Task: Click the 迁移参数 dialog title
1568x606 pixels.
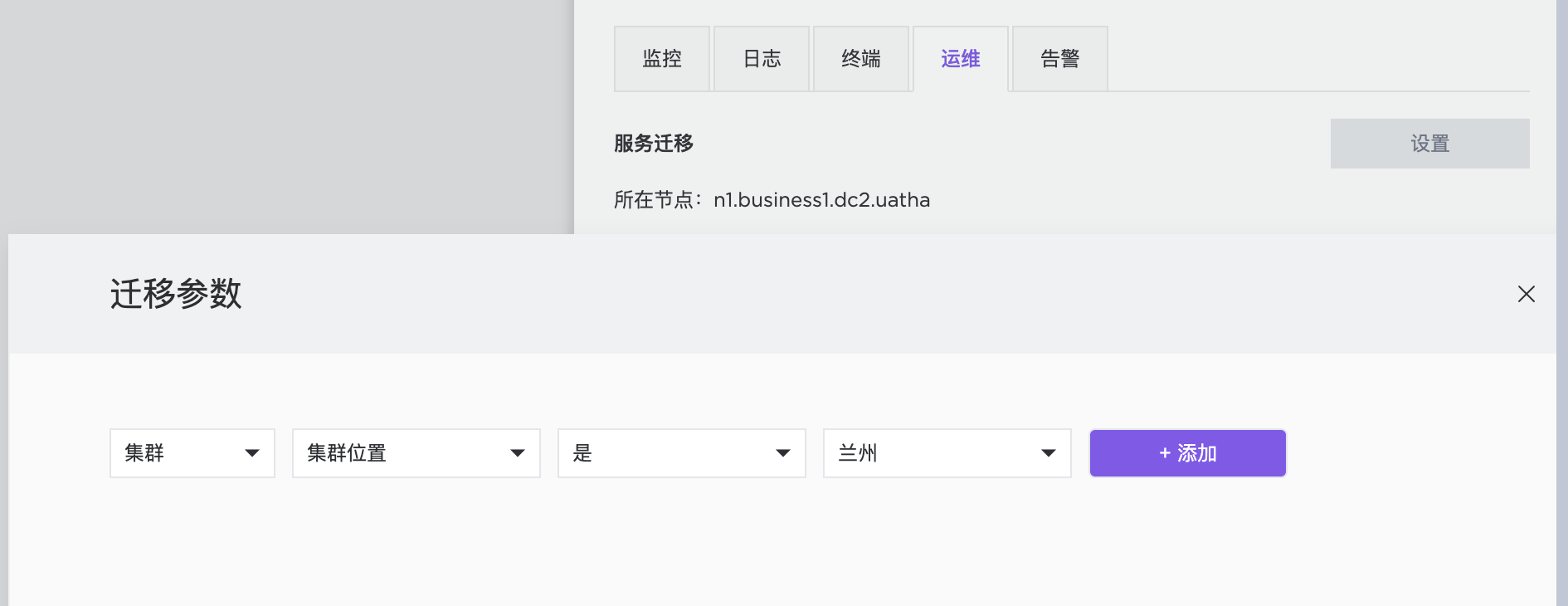Action: 176,294
